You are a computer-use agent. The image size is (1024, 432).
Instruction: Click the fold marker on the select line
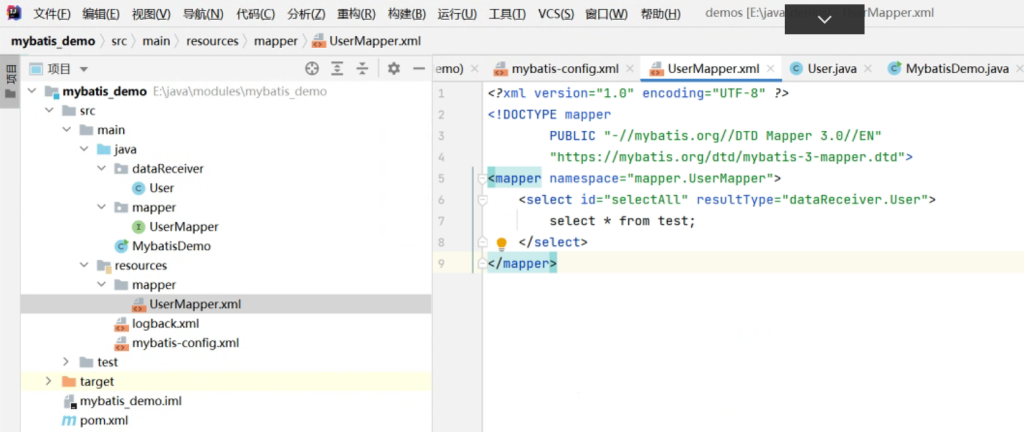tap(482, 200)
